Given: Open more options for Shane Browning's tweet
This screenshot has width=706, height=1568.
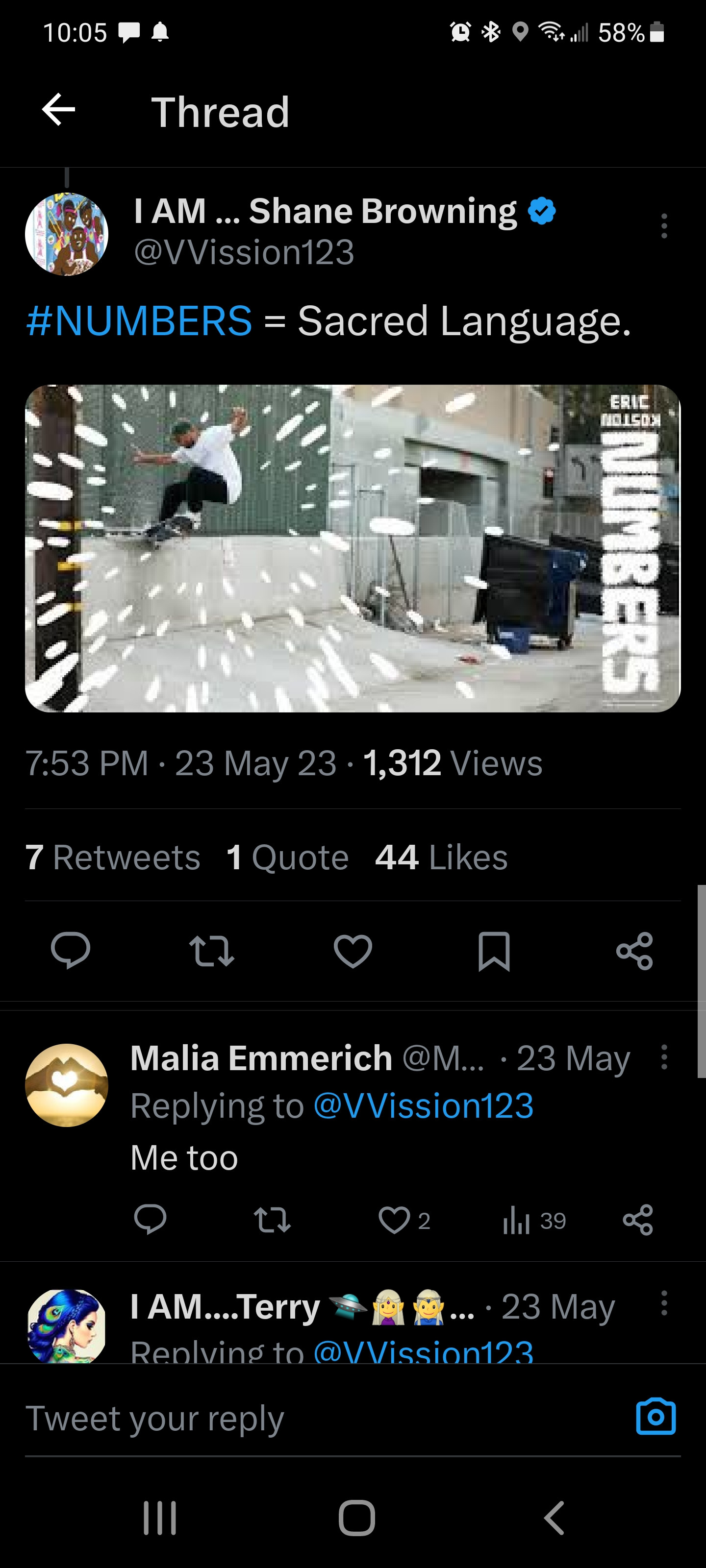Looking at the screenshot, I should click(x=664, y=226).
